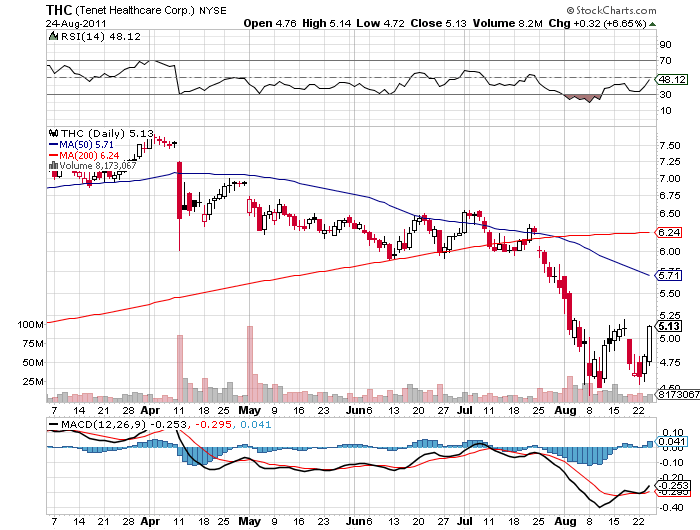Click the 5.71 MA(50) price tag
This screenshot has width=700, height=530.
click(x=669, y=275)
